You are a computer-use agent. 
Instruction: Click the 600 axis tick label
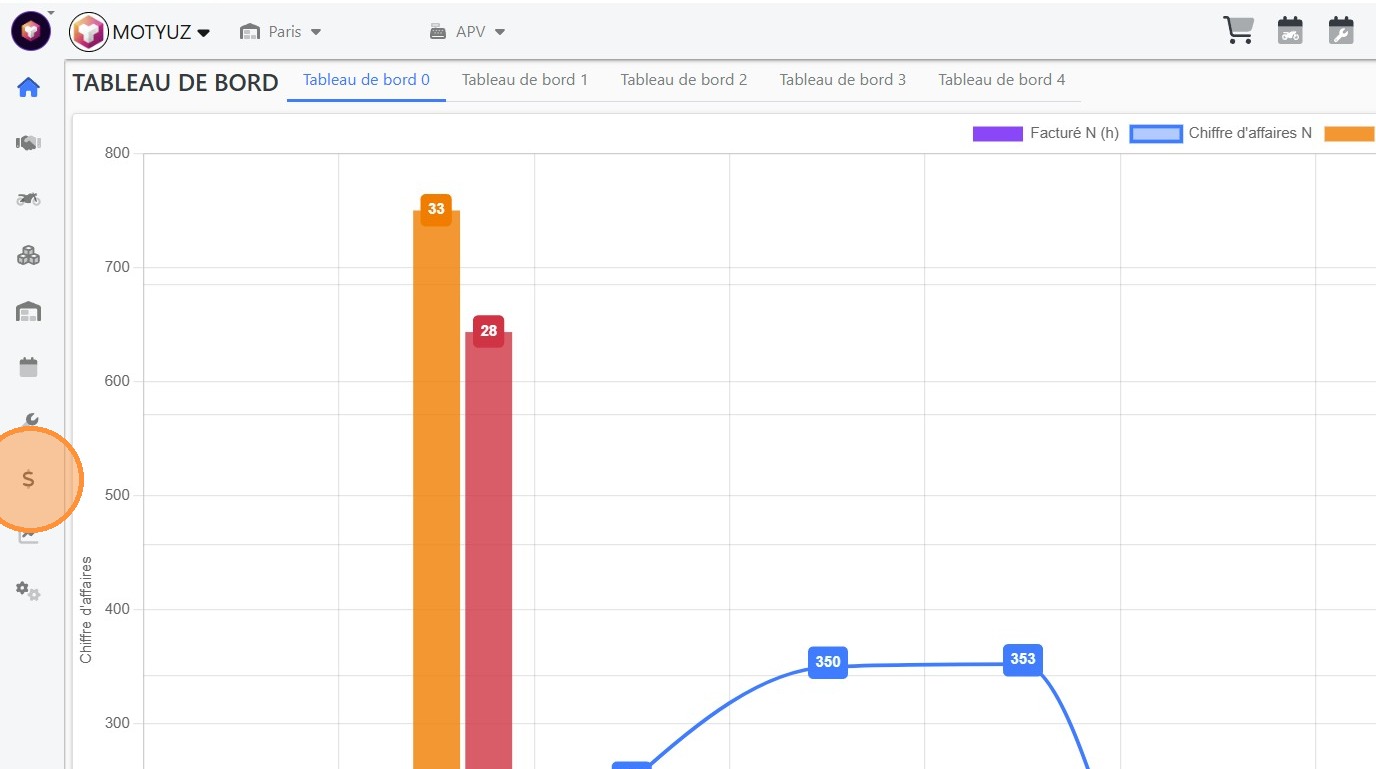click(117, 381)
